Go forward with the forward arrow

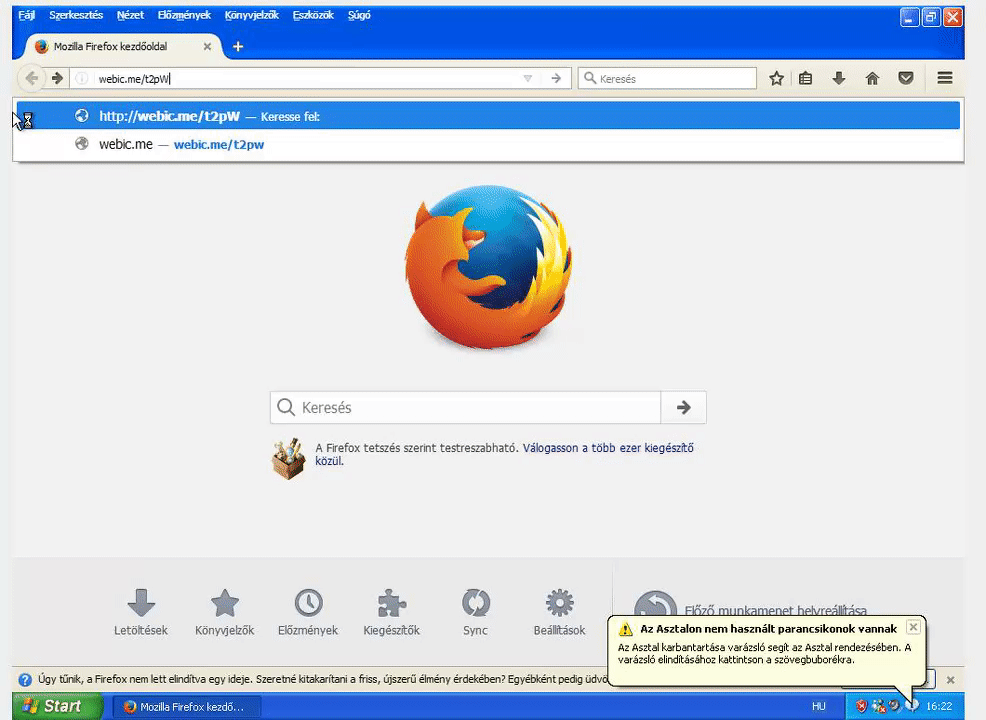tap(57, 79)
